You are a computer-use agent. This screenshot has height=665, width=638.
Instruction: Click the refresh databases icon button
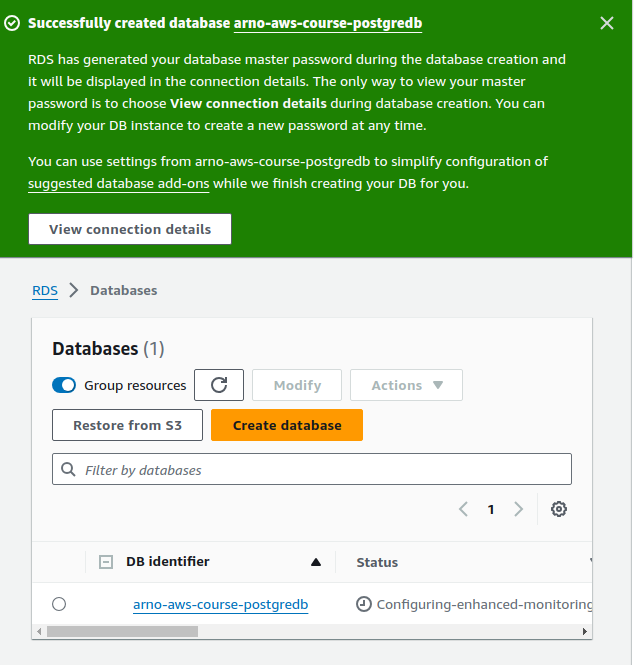pyautogui.click(x=219, y=385)
